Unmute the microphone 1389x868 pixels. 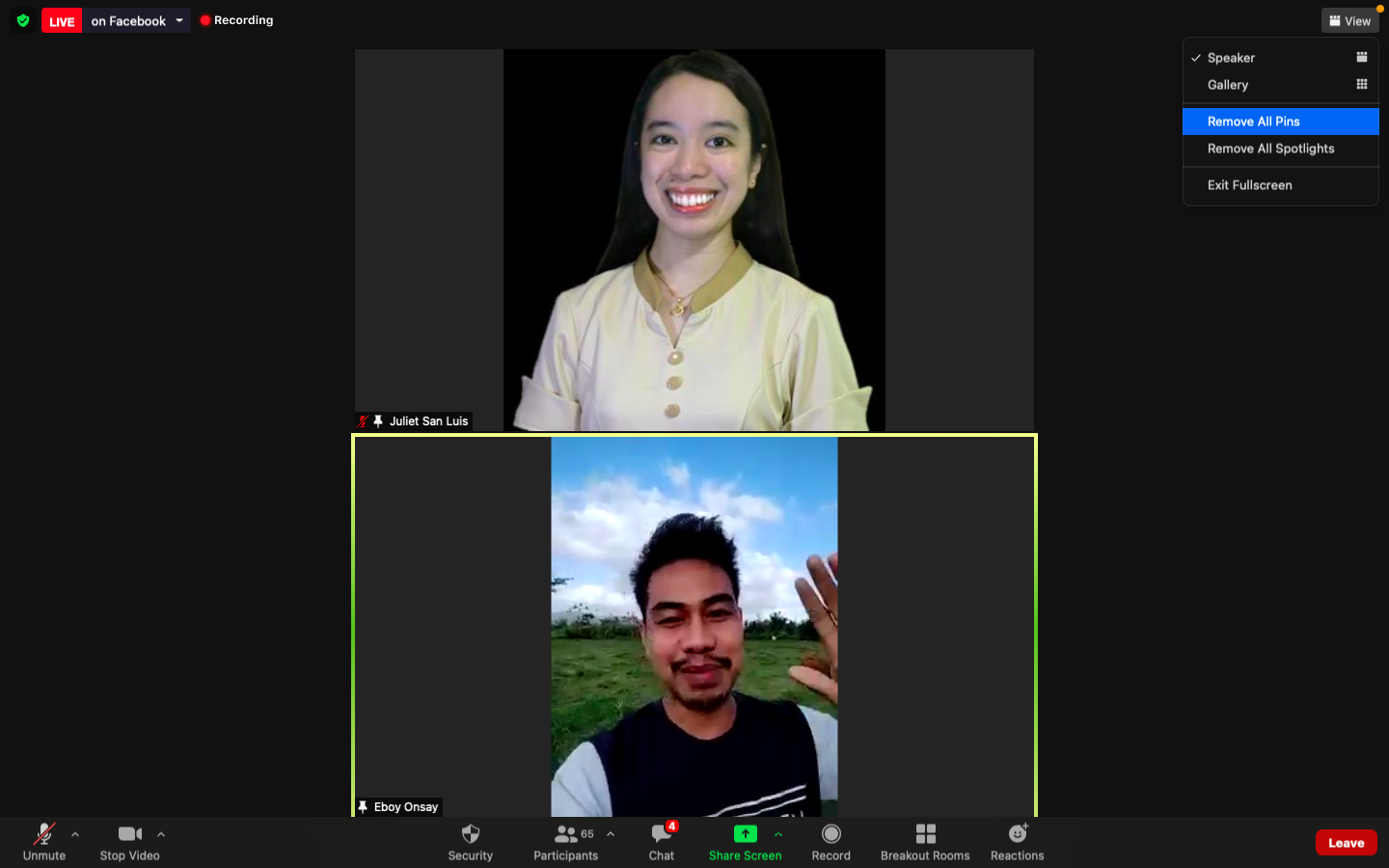44,841
